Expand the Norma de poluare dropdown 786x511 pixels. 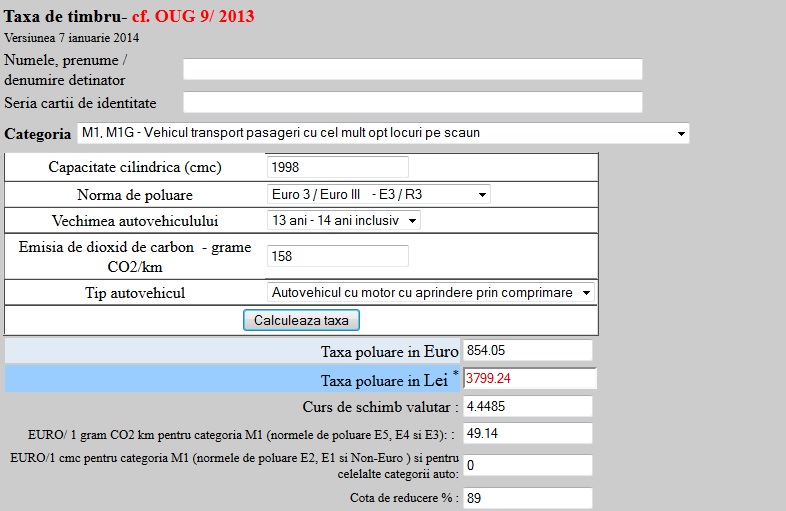[x=379, y=194]
